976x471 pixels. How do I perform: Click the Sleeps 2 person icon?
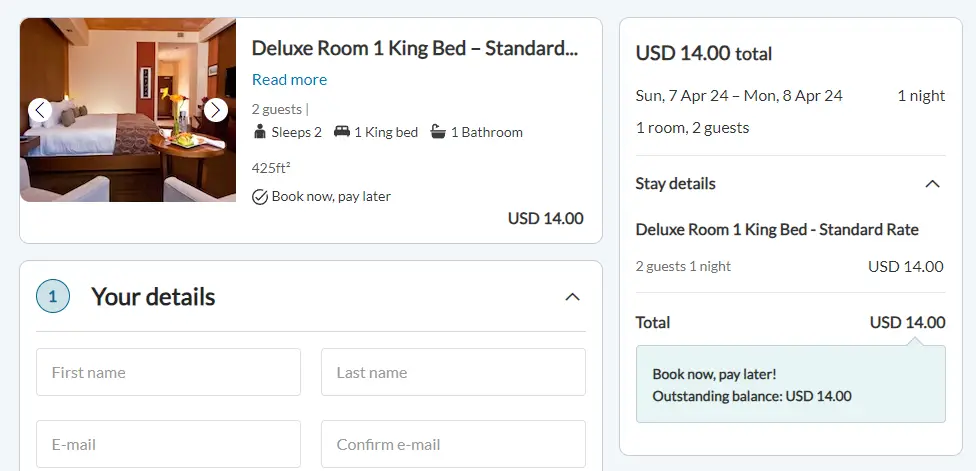click(260, 132)
